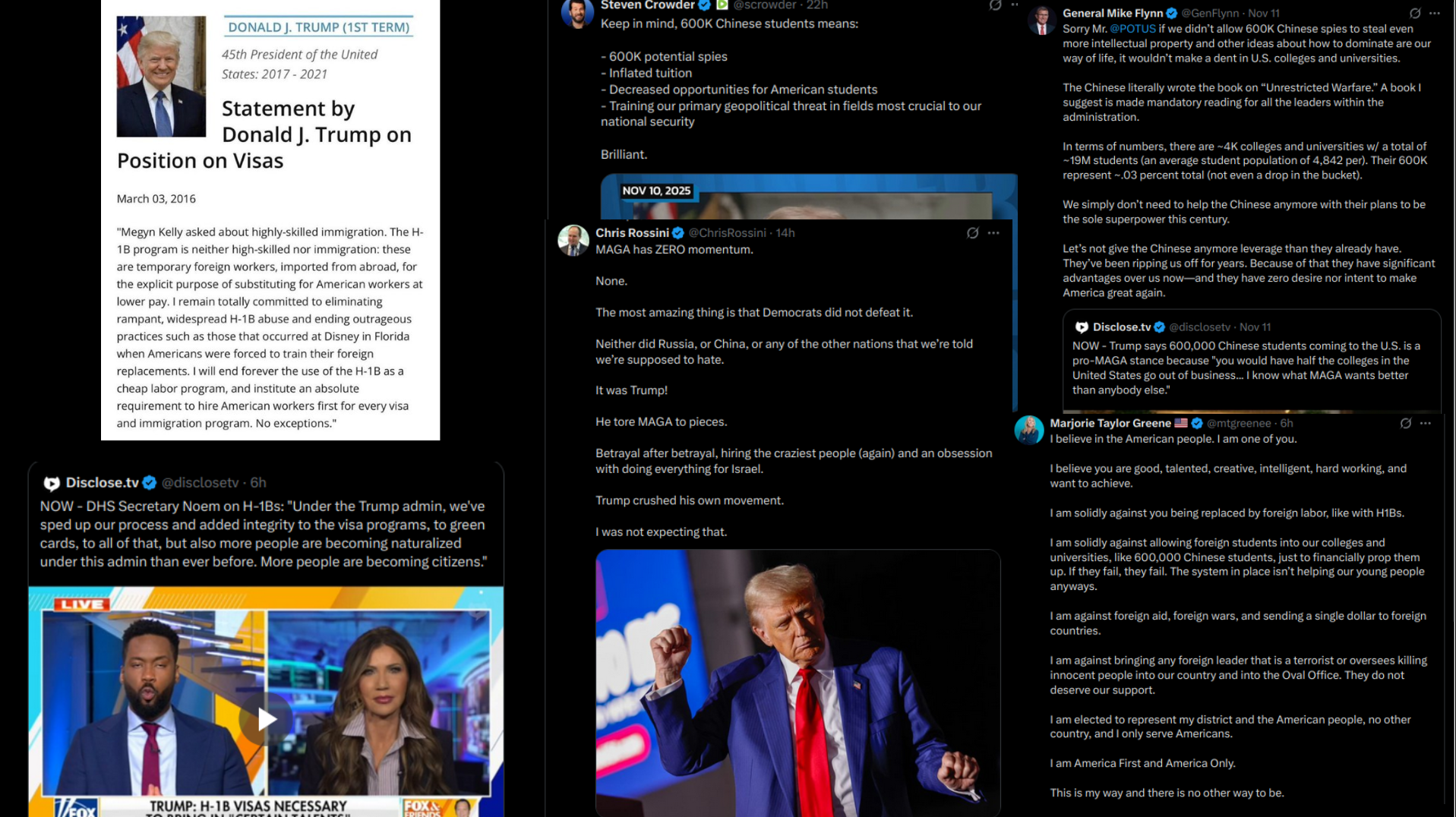Open the Trump fist photo in Rossini's tweet
Image resolution: width=1456 pixels, height=817 pixels.
(x=797, y=683)
